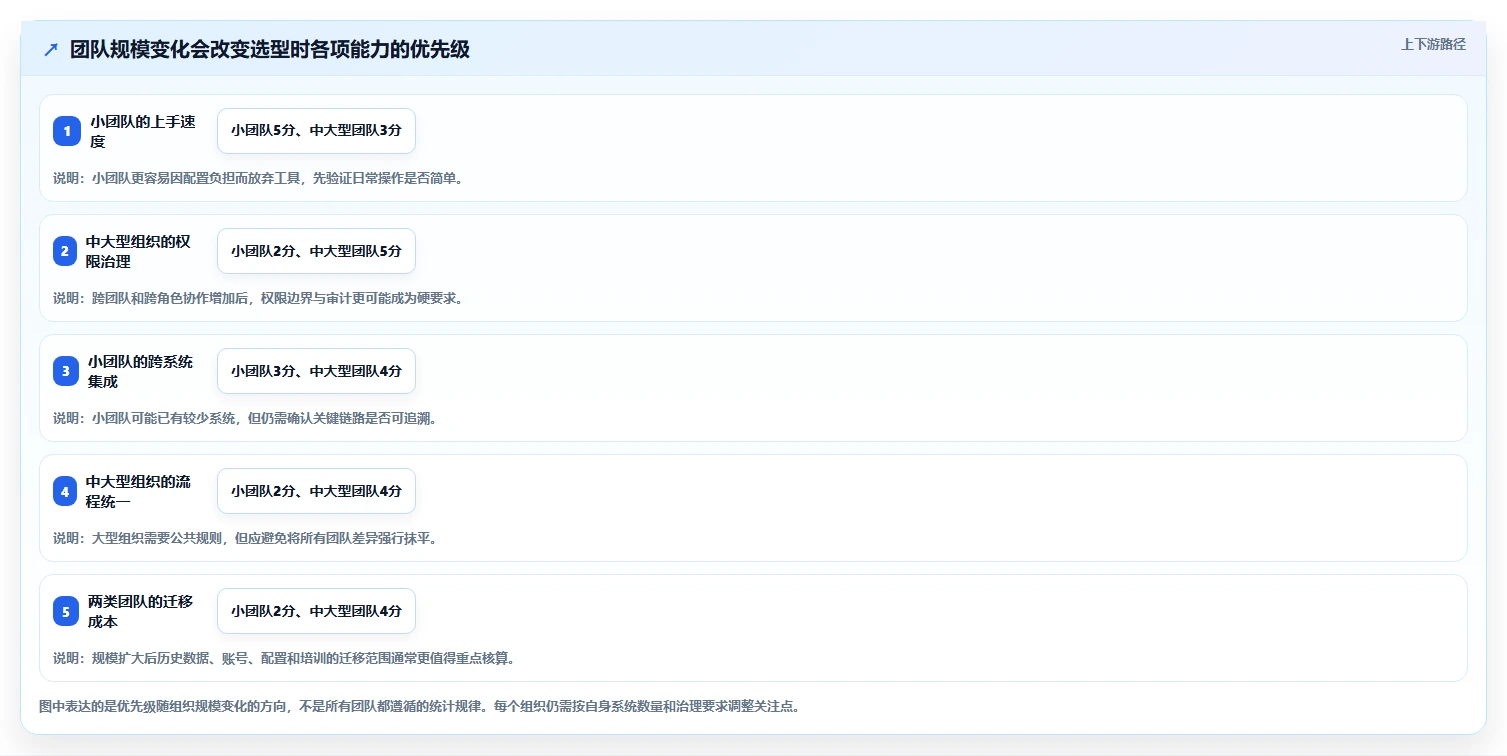Click the note starting 说明：小团队可能已有较少系统
The height and width of the screenshot is (756, 1507).
tap(245, 418)
